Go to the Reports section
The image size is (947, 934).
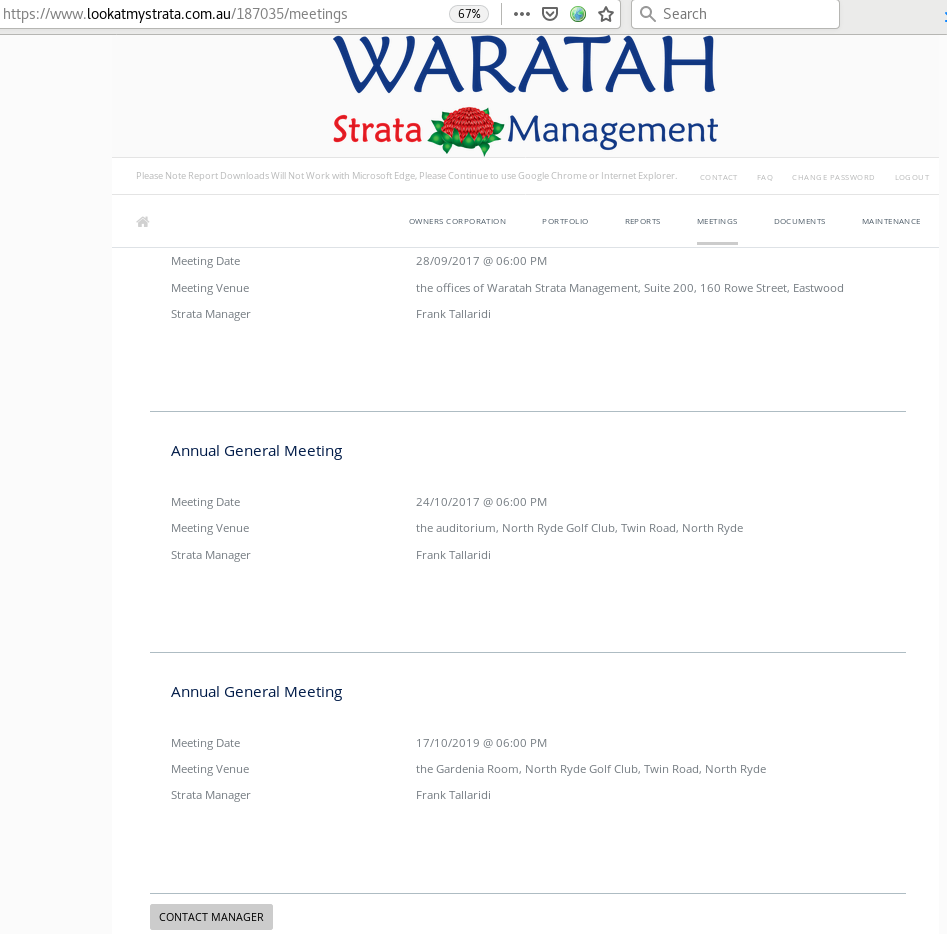coord(643,222)
